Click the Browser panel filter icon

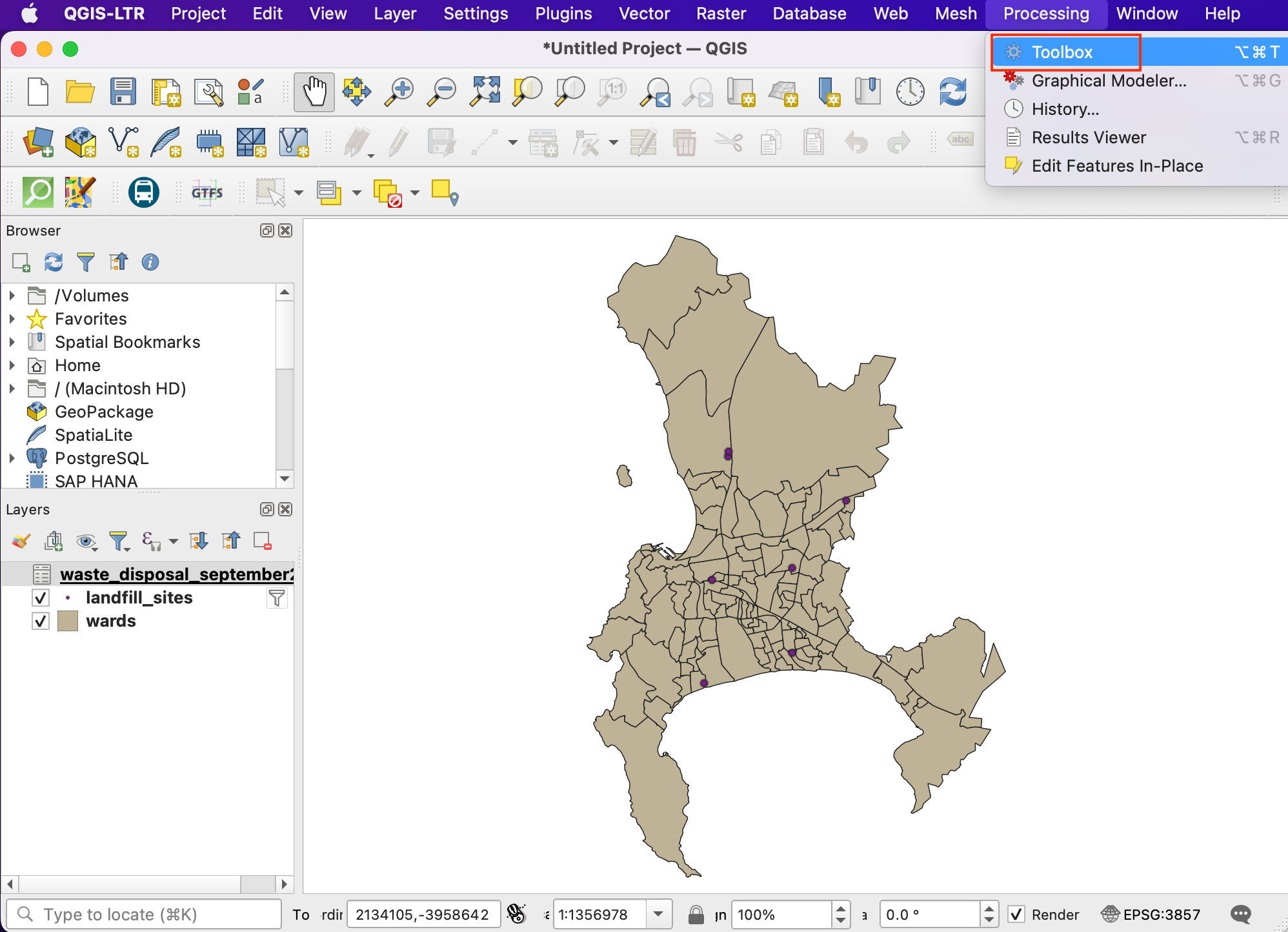click(85, 262)
